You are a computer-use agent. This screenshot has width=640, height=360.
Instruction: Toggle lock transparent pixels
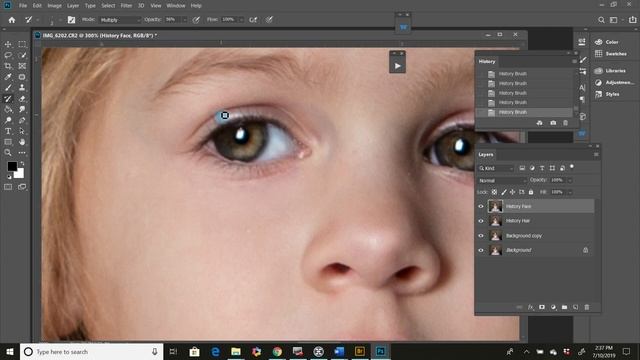tap(494, 192)
